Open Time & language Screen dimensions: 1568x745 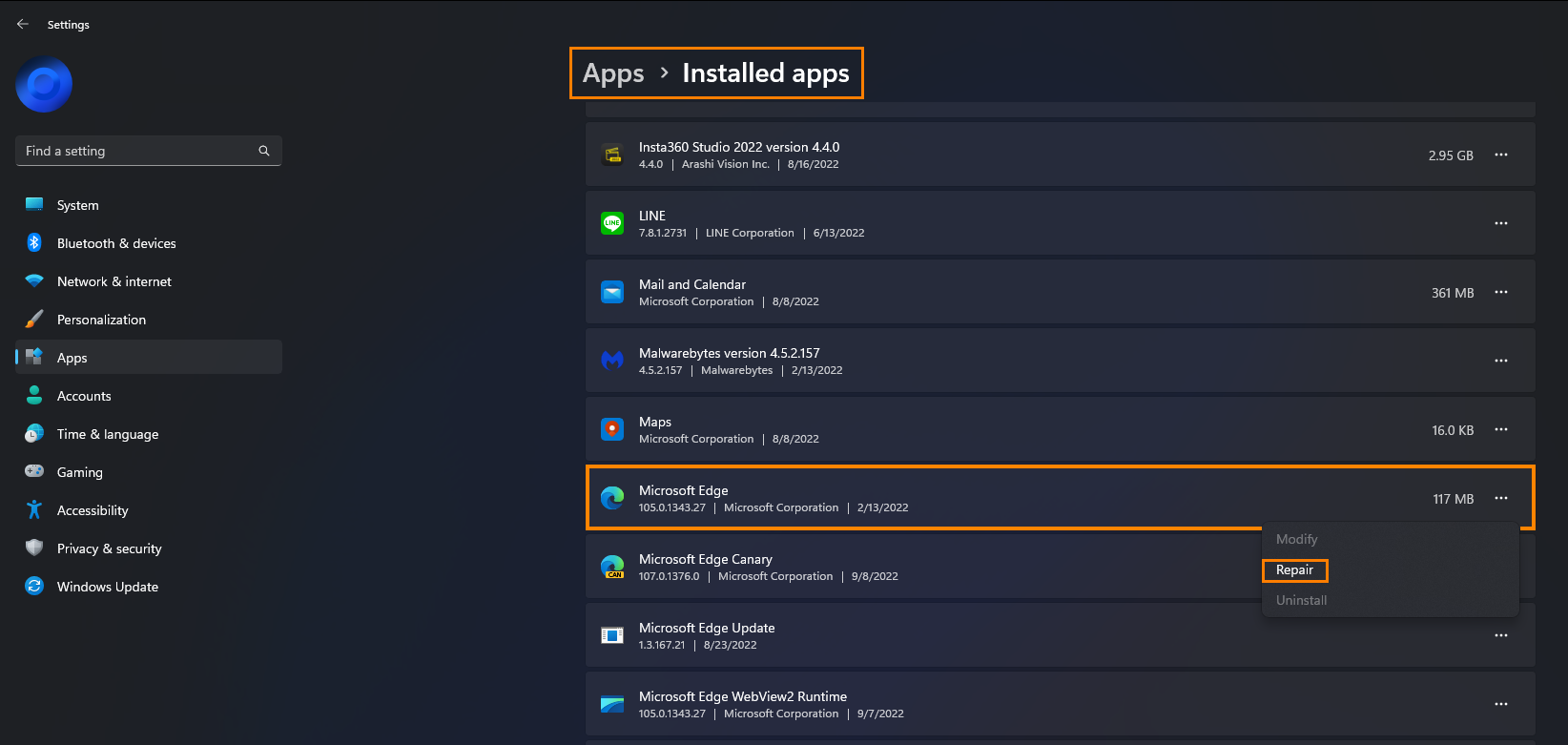tap(149, 434)
